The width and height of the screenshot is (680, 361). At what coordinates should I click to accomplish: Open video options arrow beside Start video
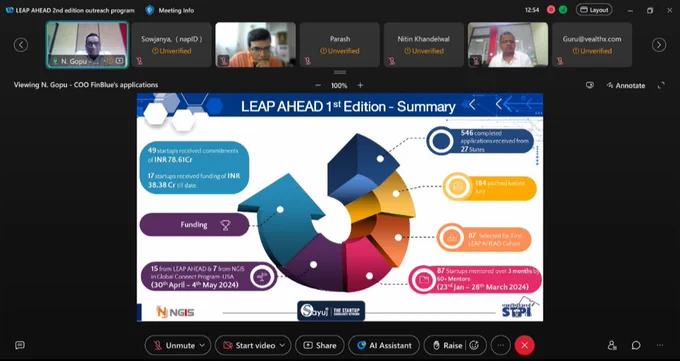283,345
